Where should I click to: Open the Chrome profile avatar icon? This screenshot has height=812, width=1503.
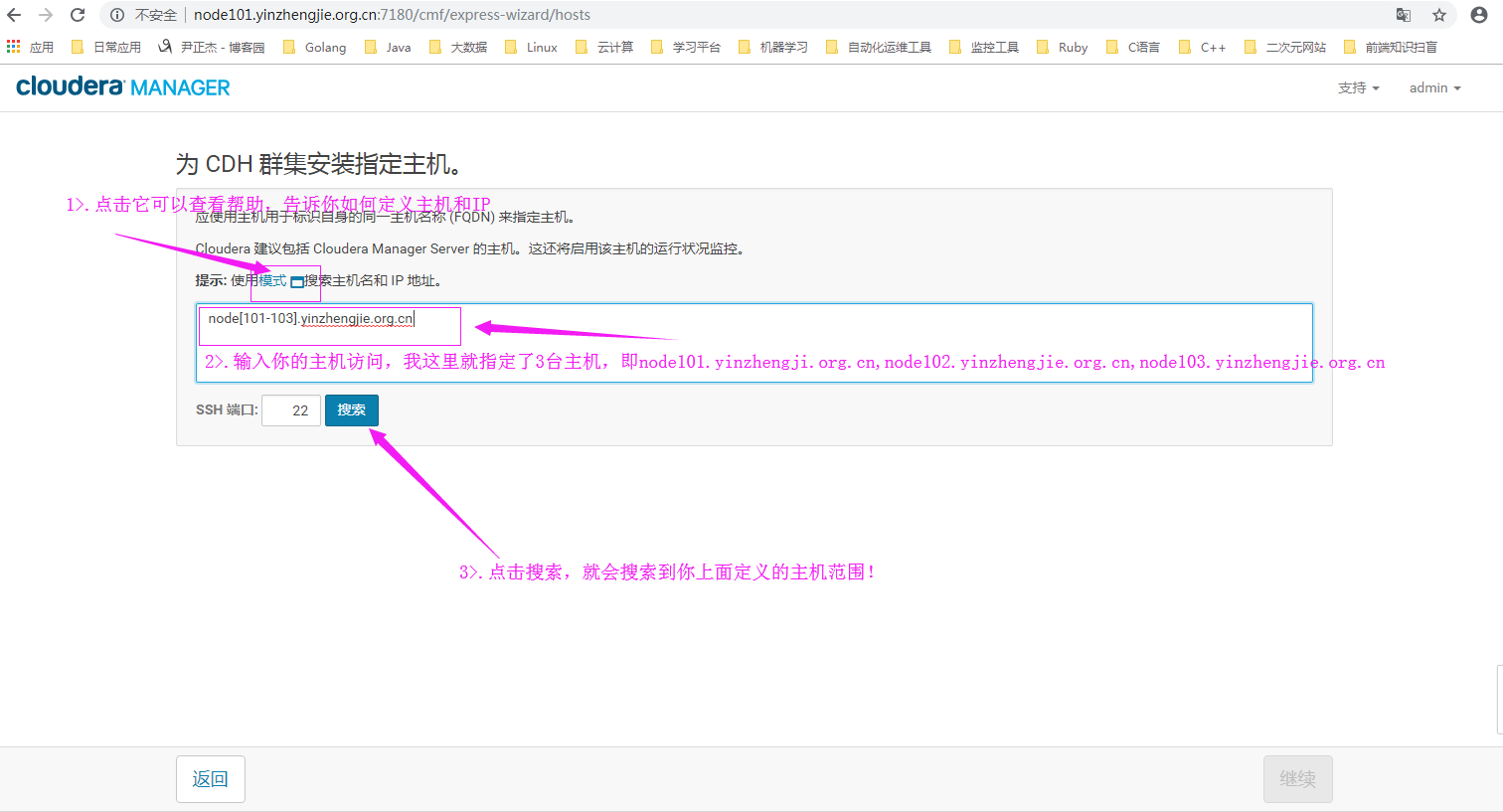[x=1479, y=15]
